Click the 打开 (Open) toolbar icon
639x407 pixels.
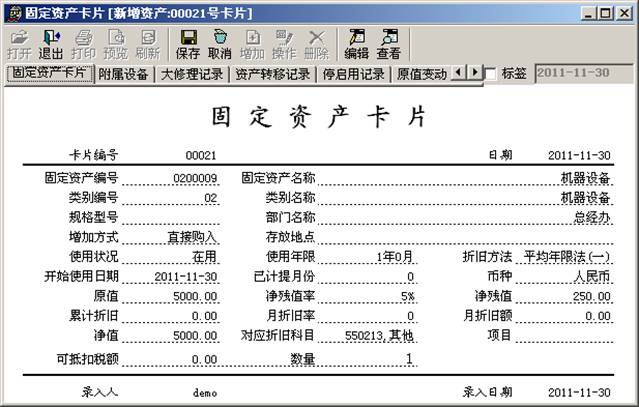point(19,44)
